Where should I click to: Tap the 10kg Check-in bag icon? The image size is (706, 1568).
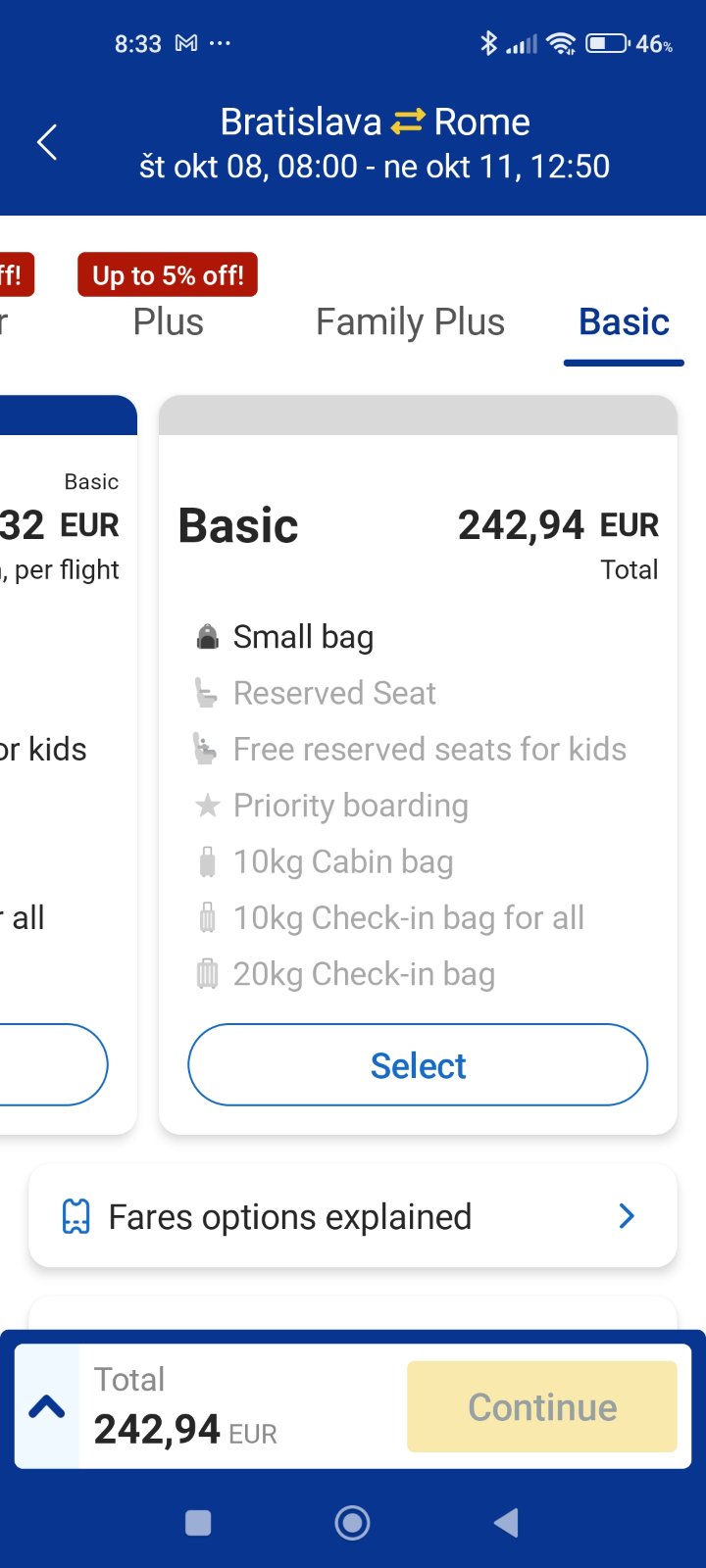click(x=207, y=918)
